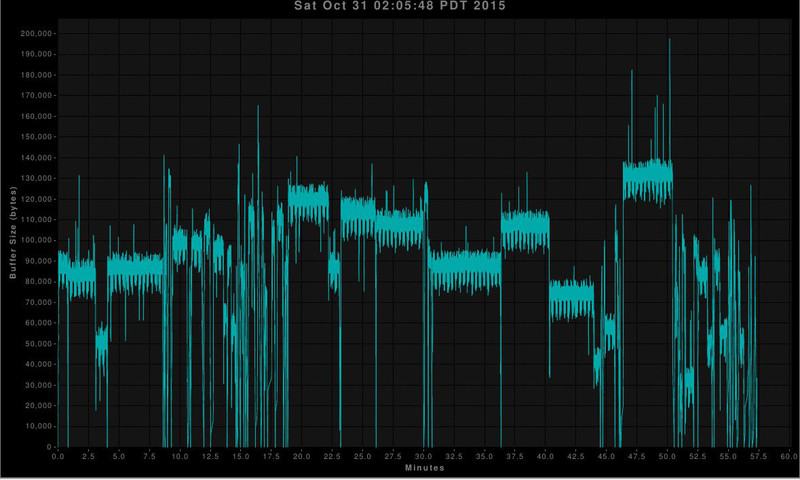Click the 130,000 y-axis tick label
Screen dimensions: 800x480
pyautogui.click(x=36, y=178)
